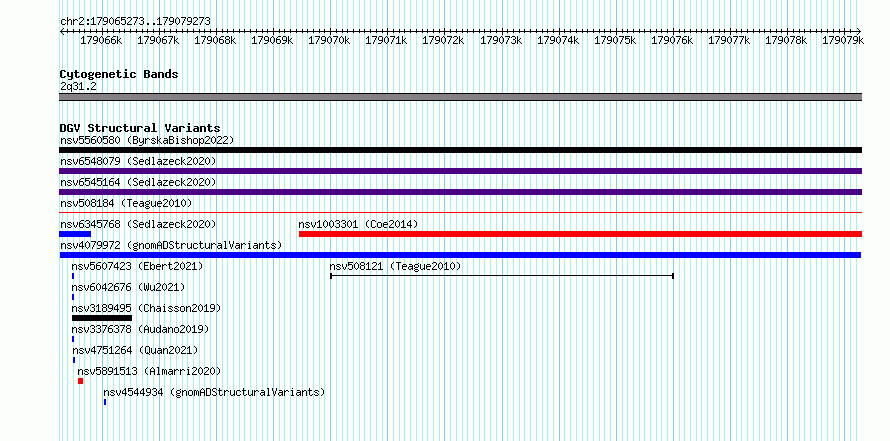Click the 179079k ruler tick label
Viewport: 890px width, 441px height.
coord(843,40)
